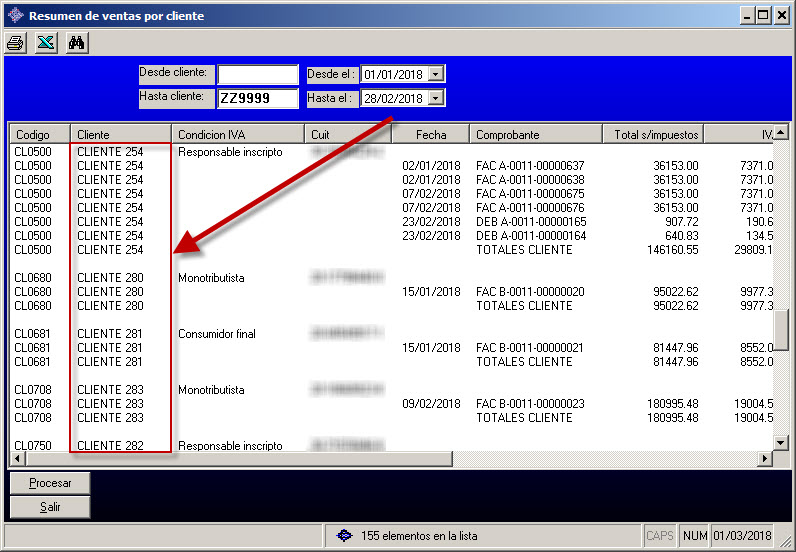796x552 pixels.
Task: Click the Comprobante column header
Action: point(535,134)
